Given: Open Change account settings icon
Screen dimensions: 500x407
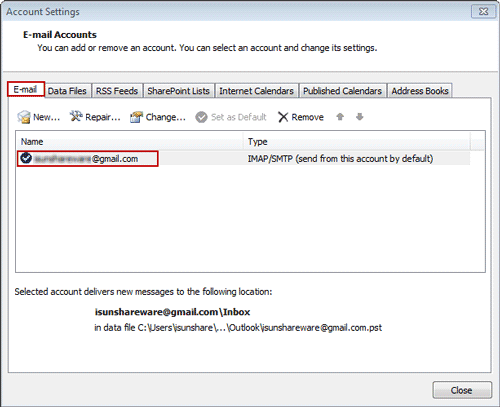Looking at the screenshot, I should (136, 117).
